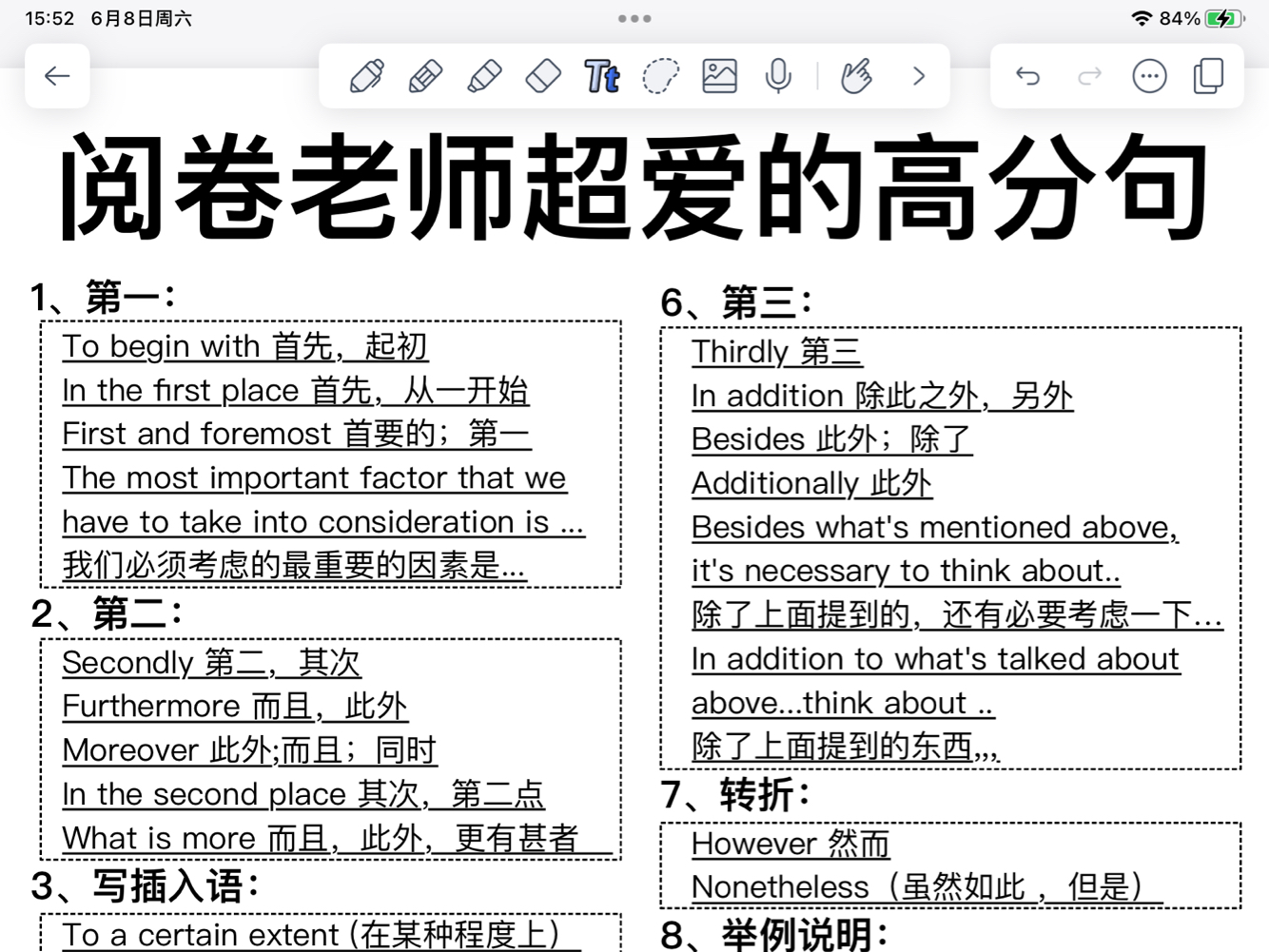Select the eraser tool
This screenshot has height=952, width=1269.
point(543,76)
